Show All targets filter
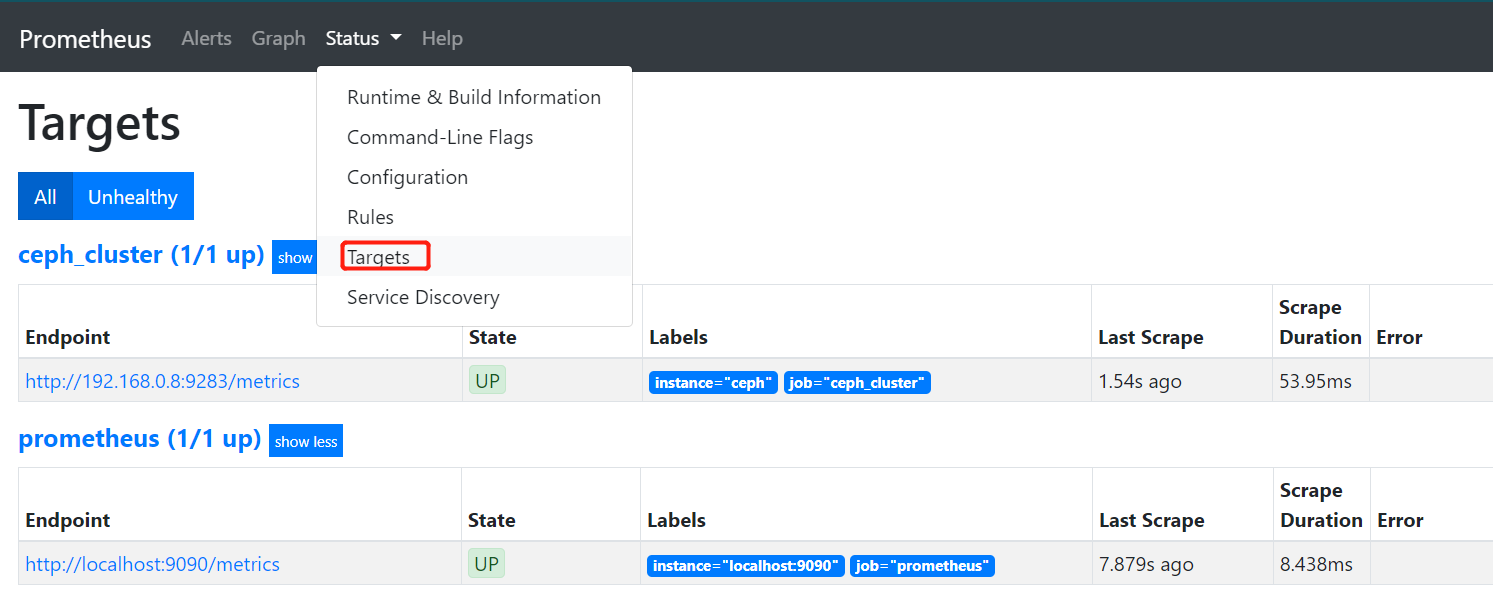The height and width of the screenshot is (595, 1493). tap(45, 197)
